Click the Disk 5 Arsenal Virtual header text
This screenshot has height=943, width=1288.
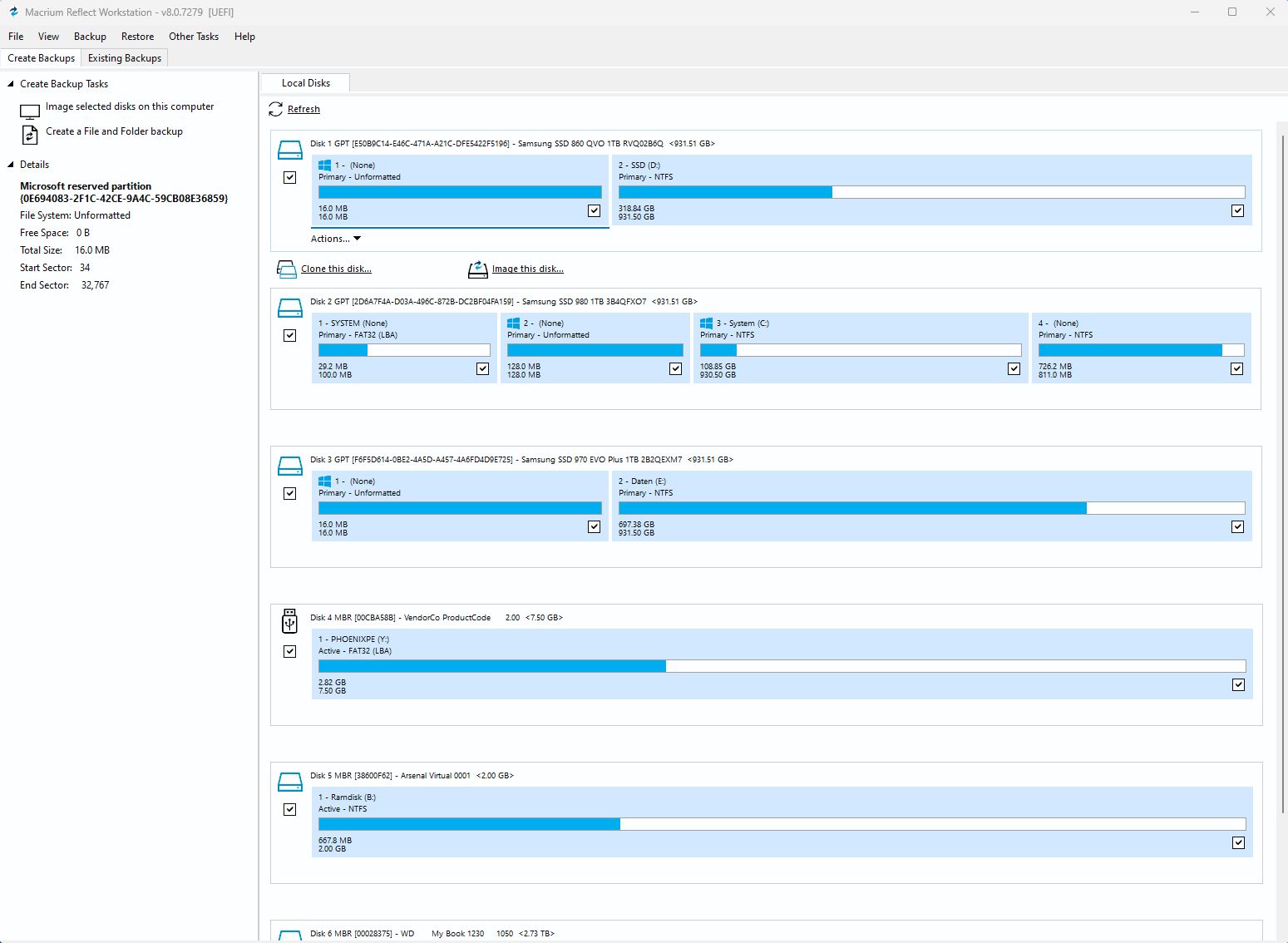412,776
